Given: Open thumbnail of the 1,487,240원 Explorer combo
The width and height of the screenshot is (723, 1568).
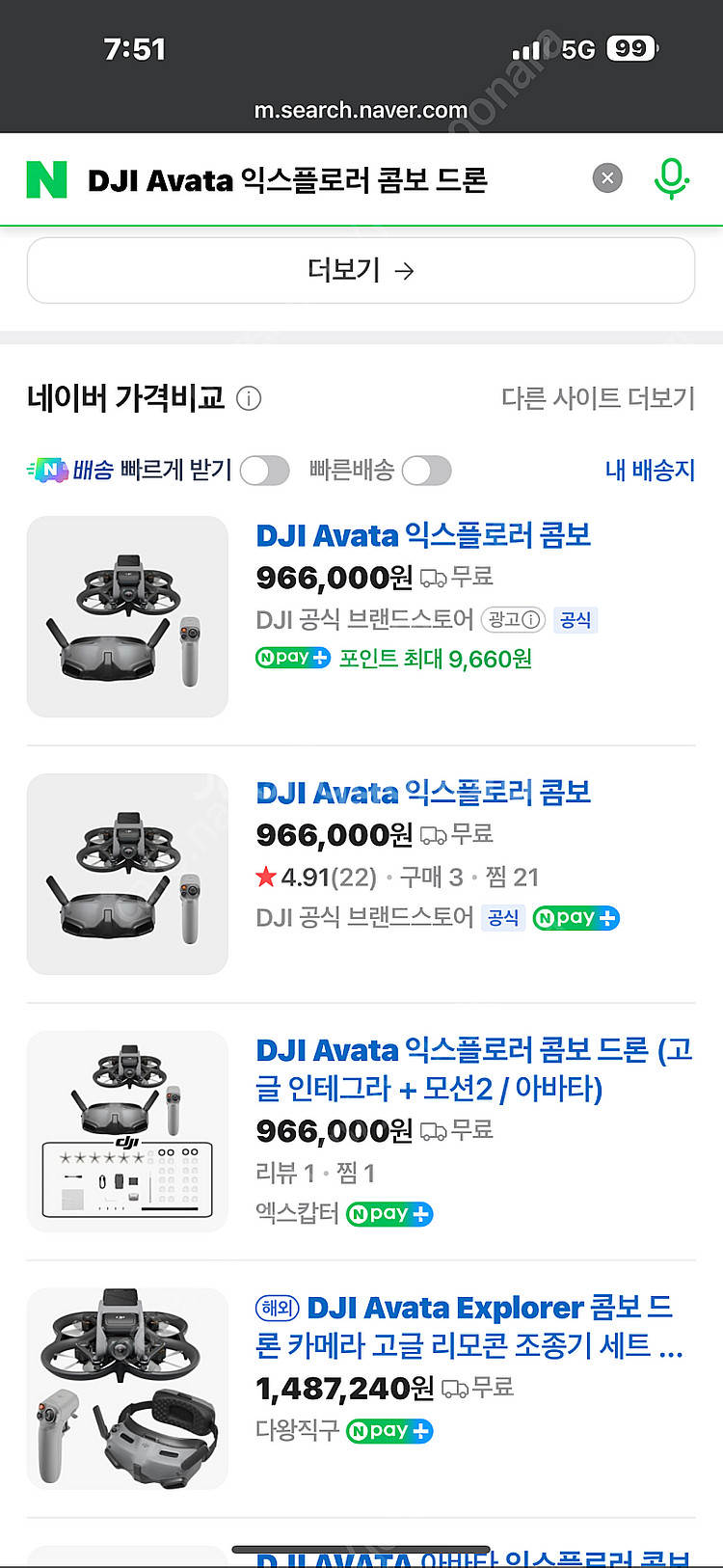Looking at the screenshot, I should coord(127,1389).
